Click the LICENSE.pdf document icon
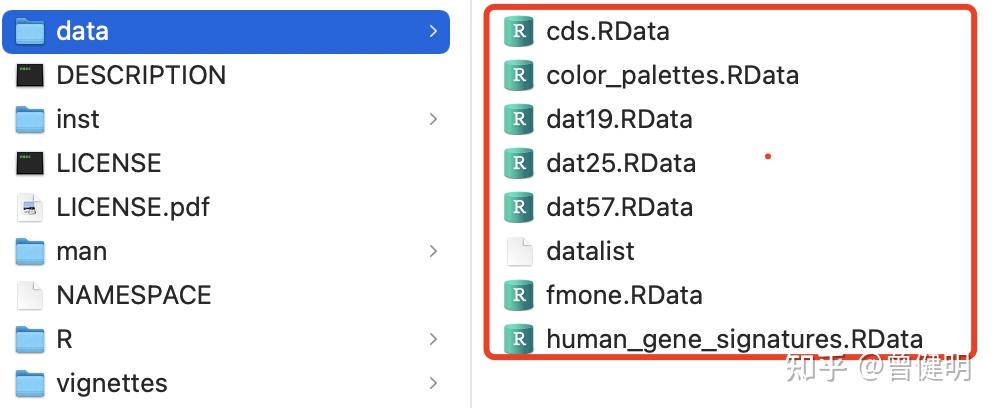The image size is (998, 408). [30, 207]
